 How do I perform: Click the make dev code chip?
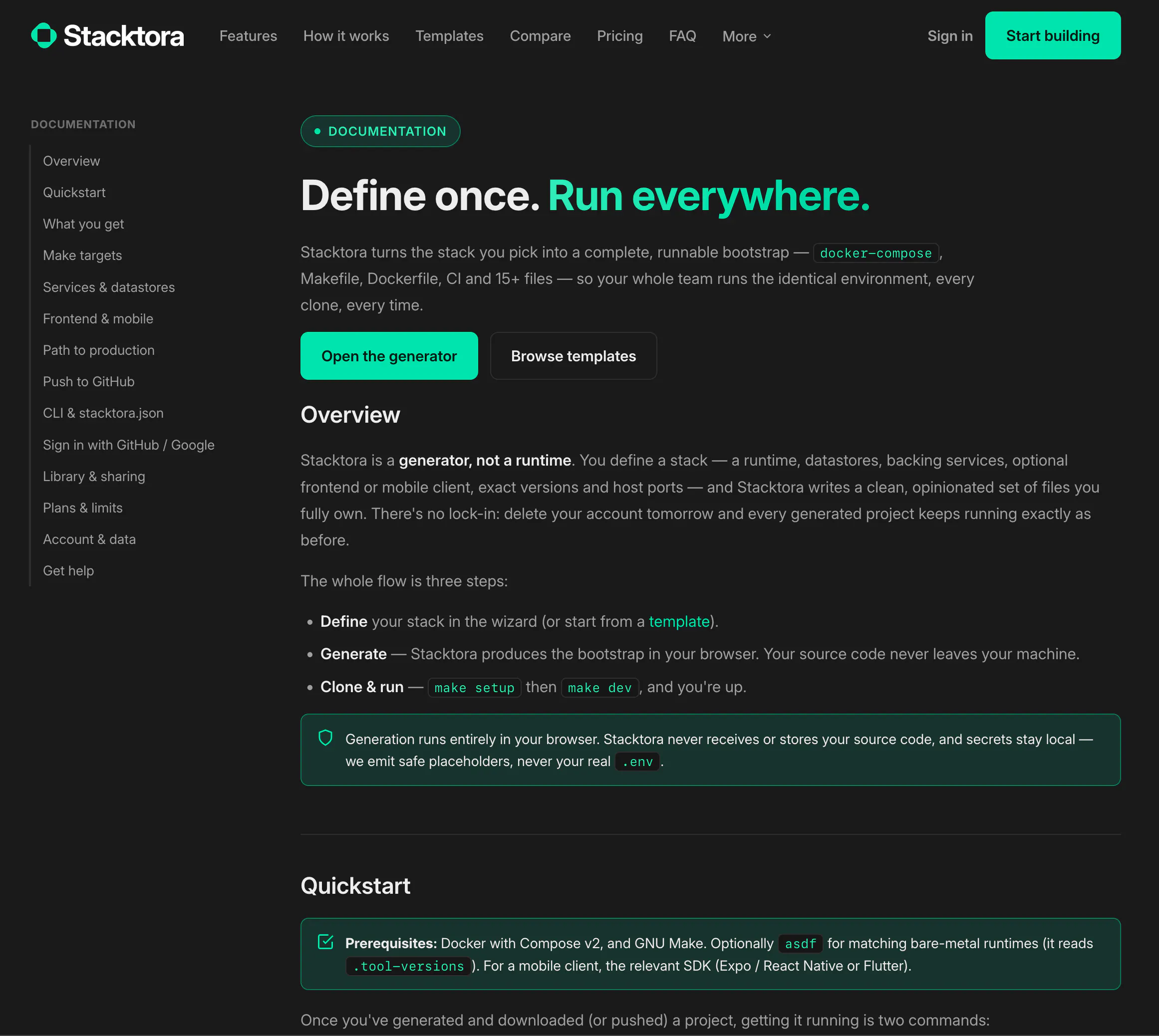coord(600,688)
